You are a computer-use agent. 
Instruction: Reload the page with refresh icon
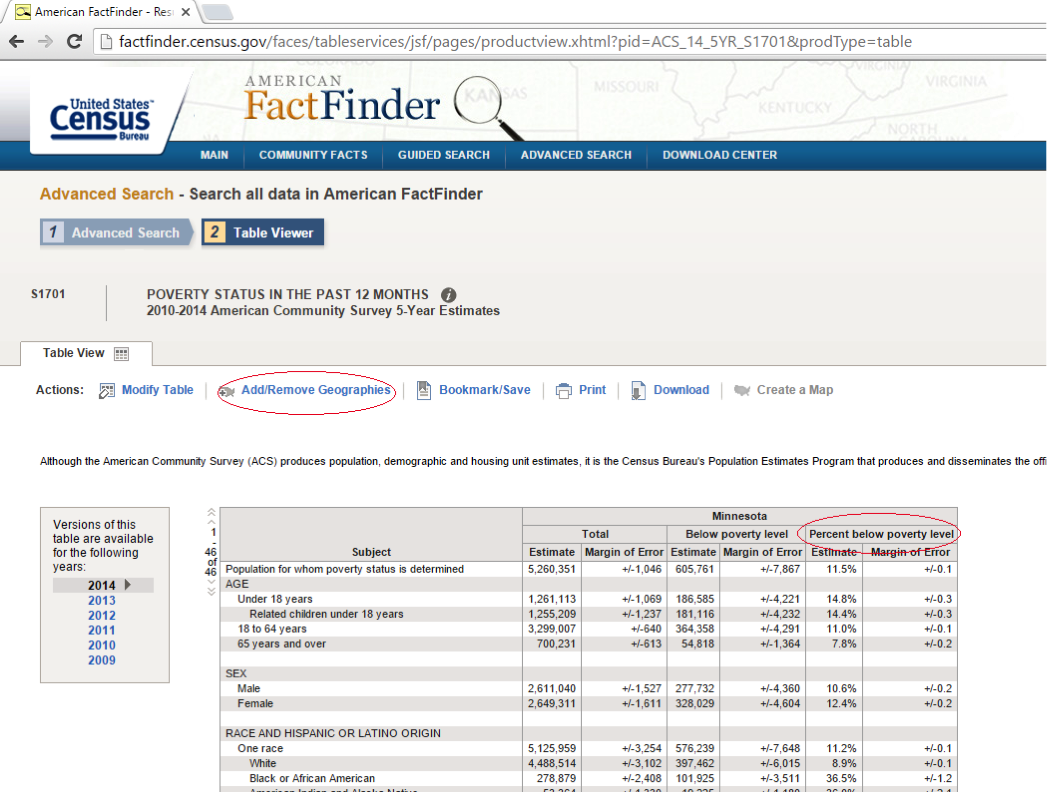pyautogui.click(x=75, y=41)
